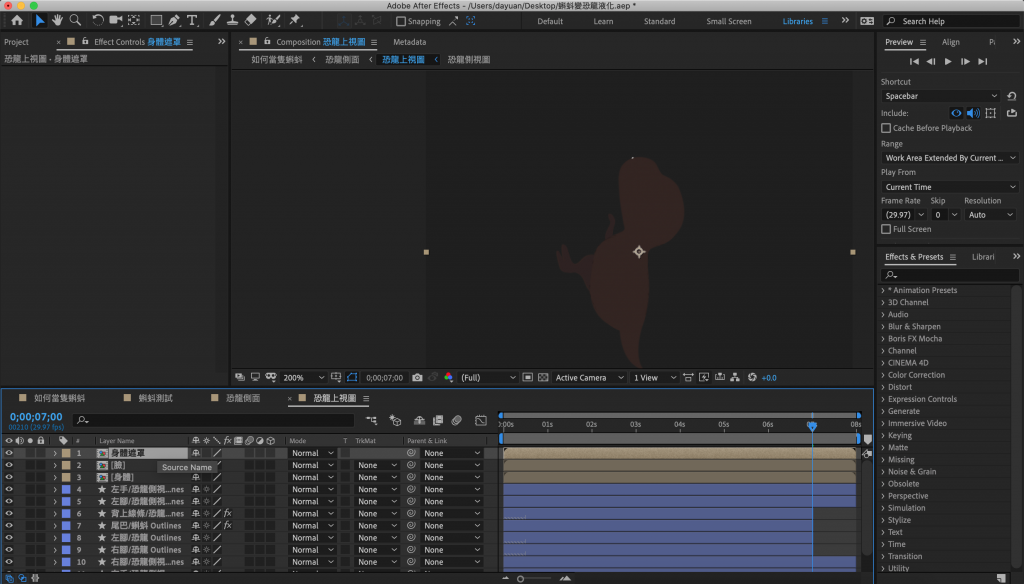Expand layer 6 背上線條 properties
1024x584 pixels.
tap(55, 513)
